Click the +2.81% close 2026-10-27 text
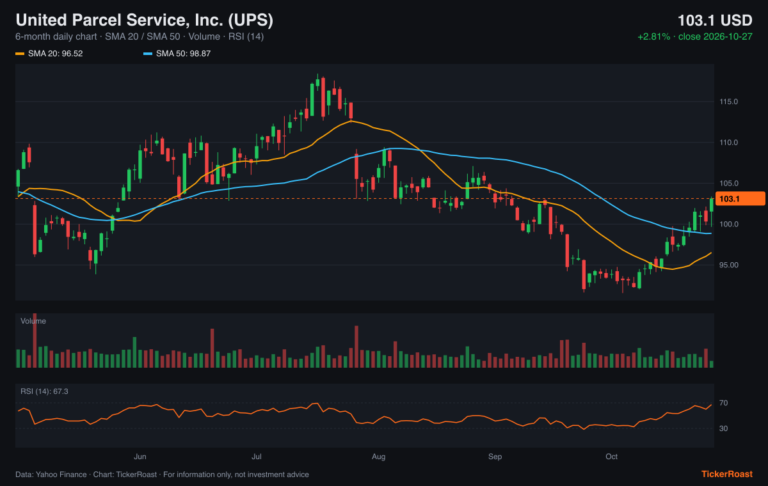Viewport: 768px width, 486px height. 695,37
